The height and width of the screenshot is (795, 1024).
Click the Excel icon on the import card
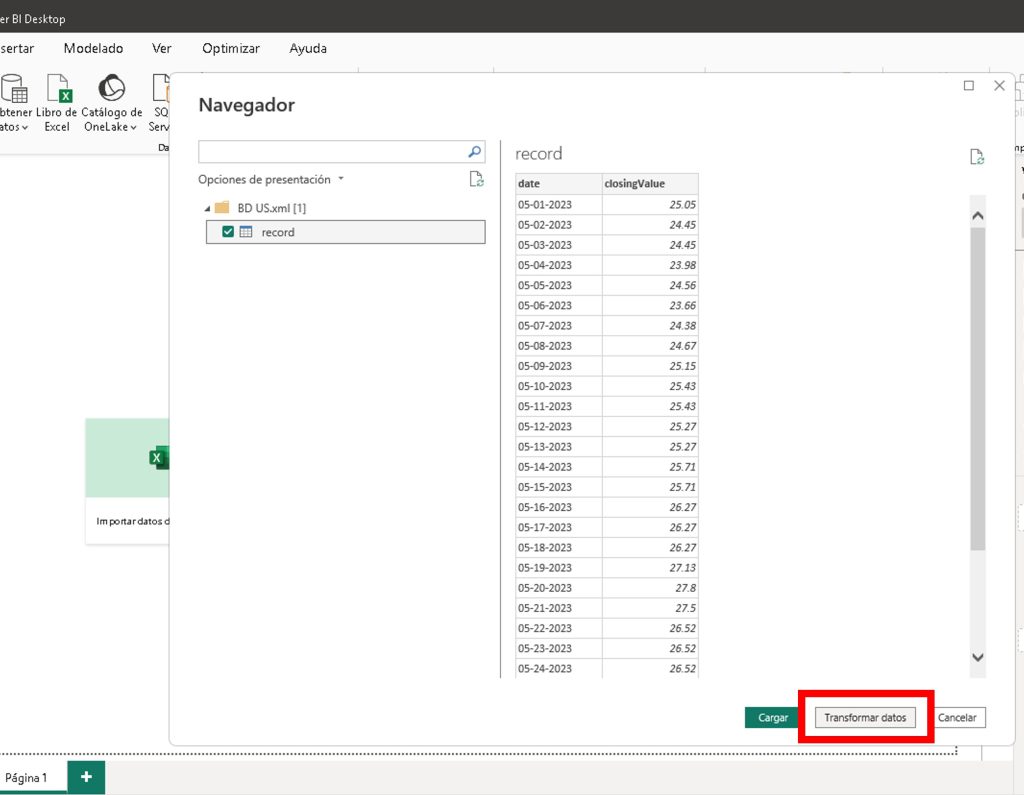(x=158, y=458)
